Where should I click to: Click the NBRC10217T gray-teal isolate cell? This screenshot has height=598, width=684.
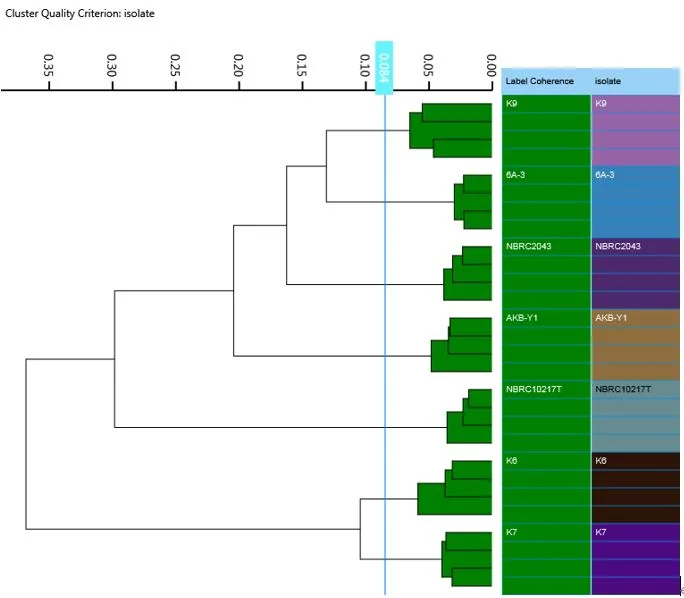tap(636, 417)
